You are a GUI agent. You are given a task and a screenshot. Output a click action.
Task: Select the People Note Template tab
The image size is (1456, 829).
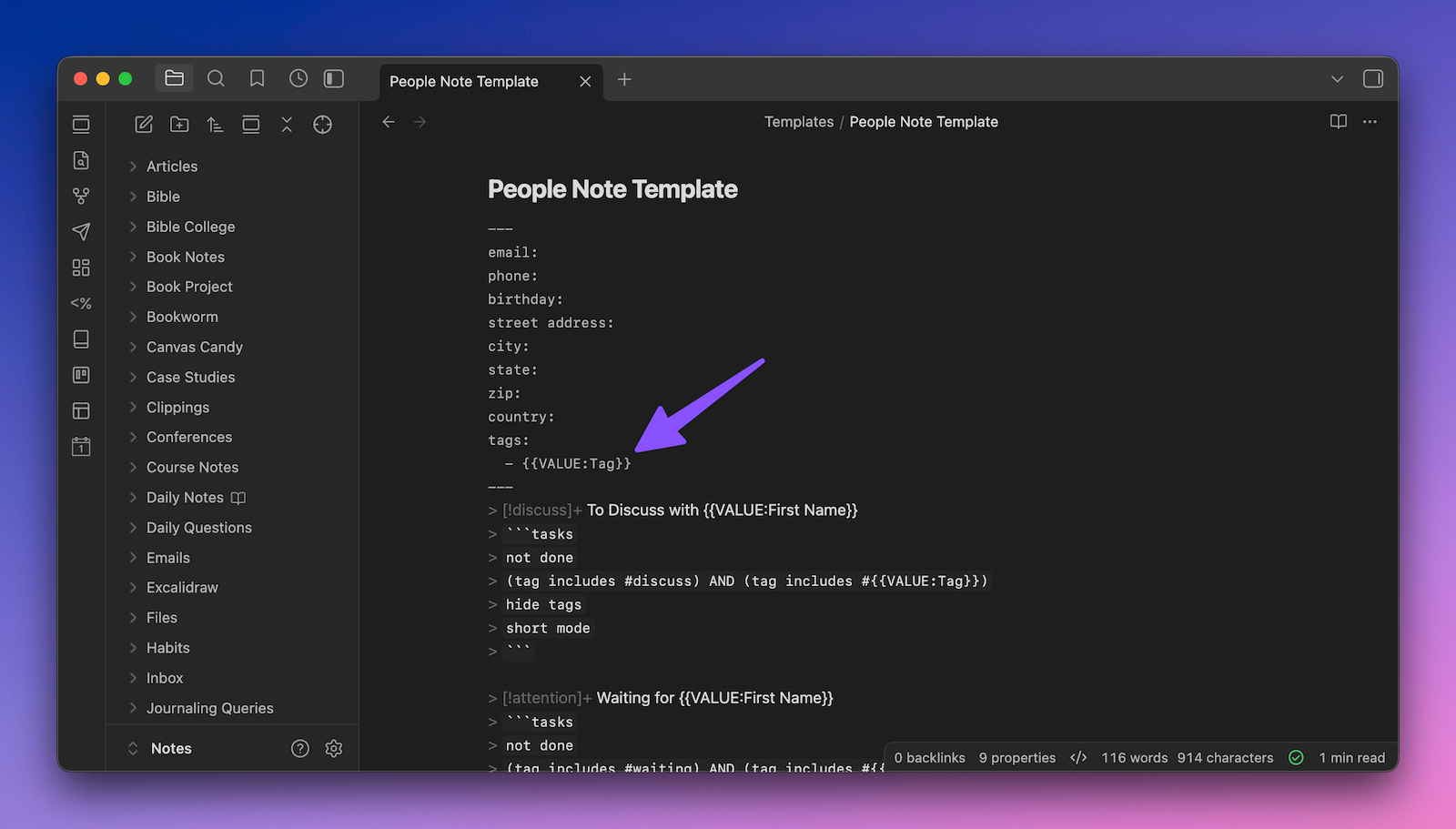coord(464,81)
